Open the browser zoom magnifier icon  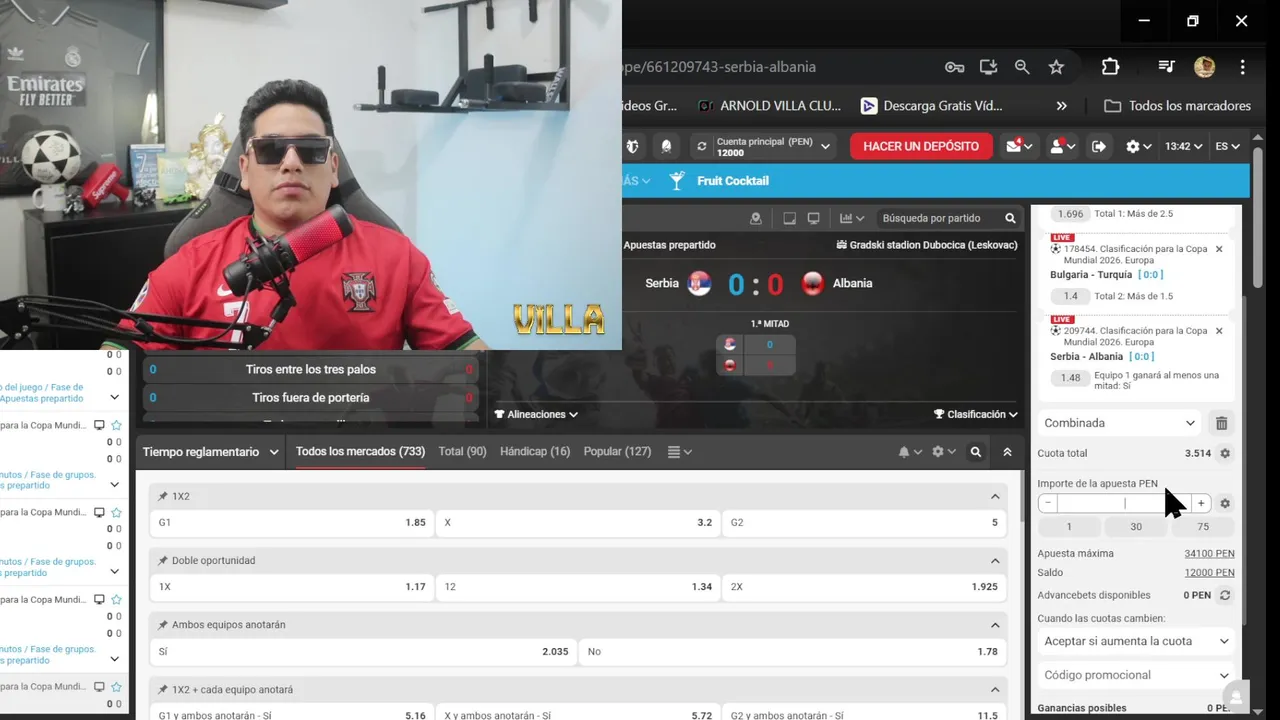coord(1022,67)
